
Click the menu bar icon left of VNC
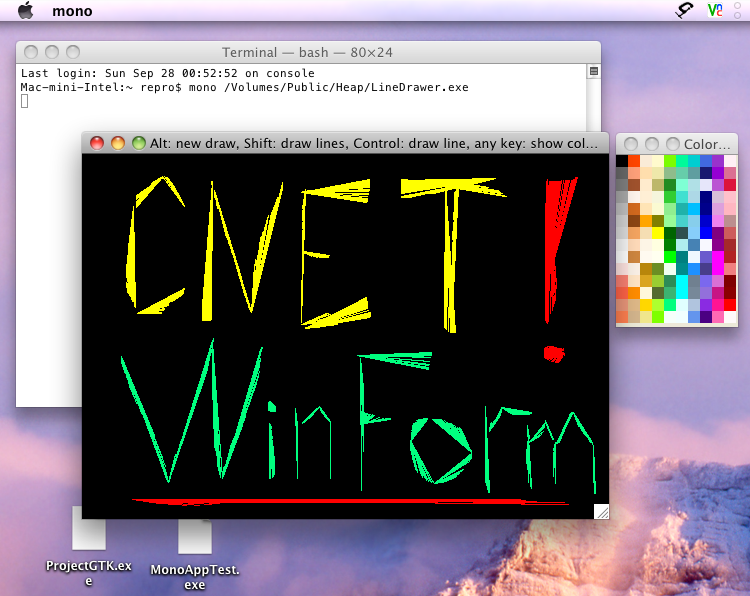click(685, 10)
